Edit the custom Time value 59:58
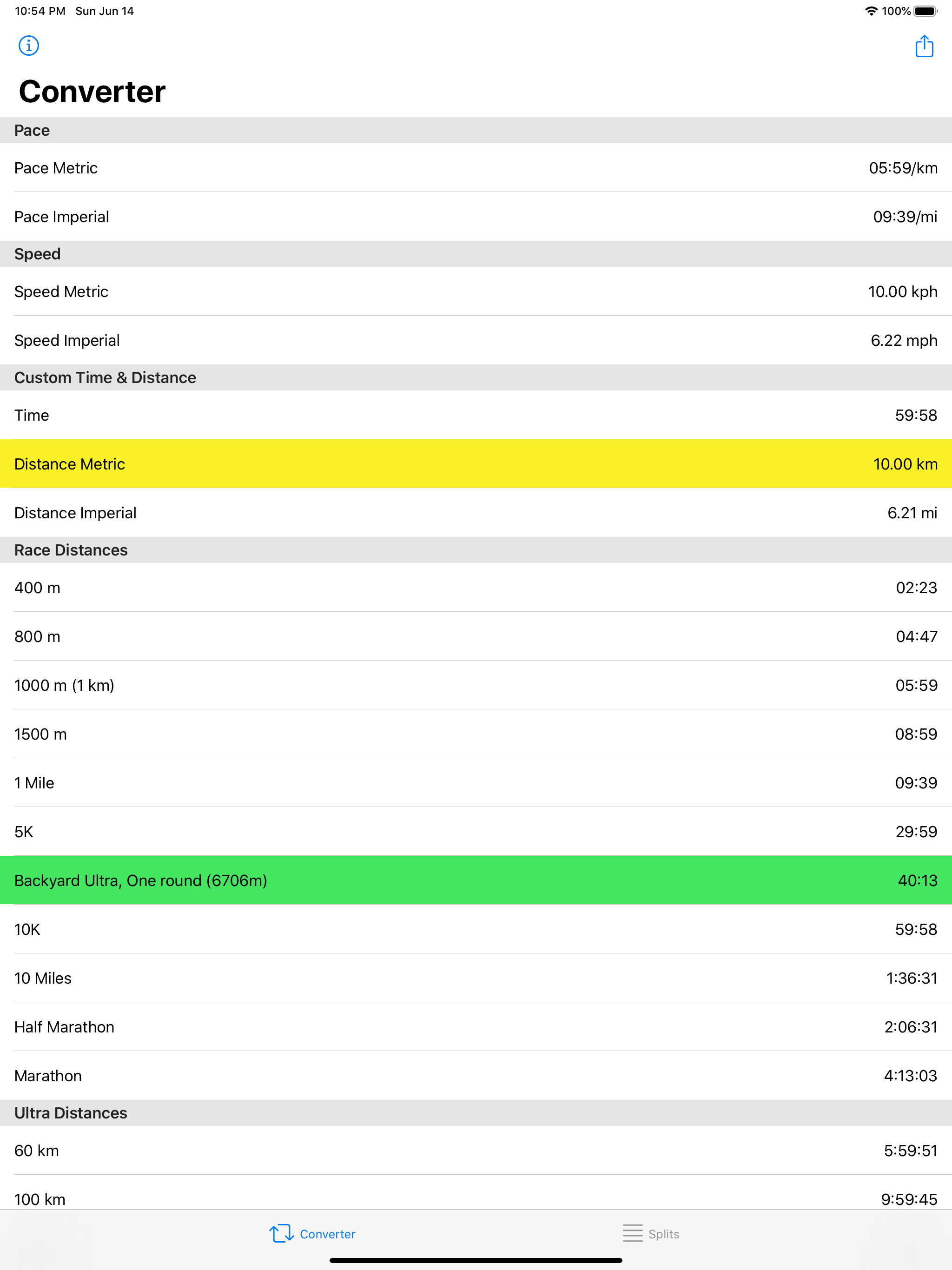The width and height of the screenshot is (952, 1270). 916,415
